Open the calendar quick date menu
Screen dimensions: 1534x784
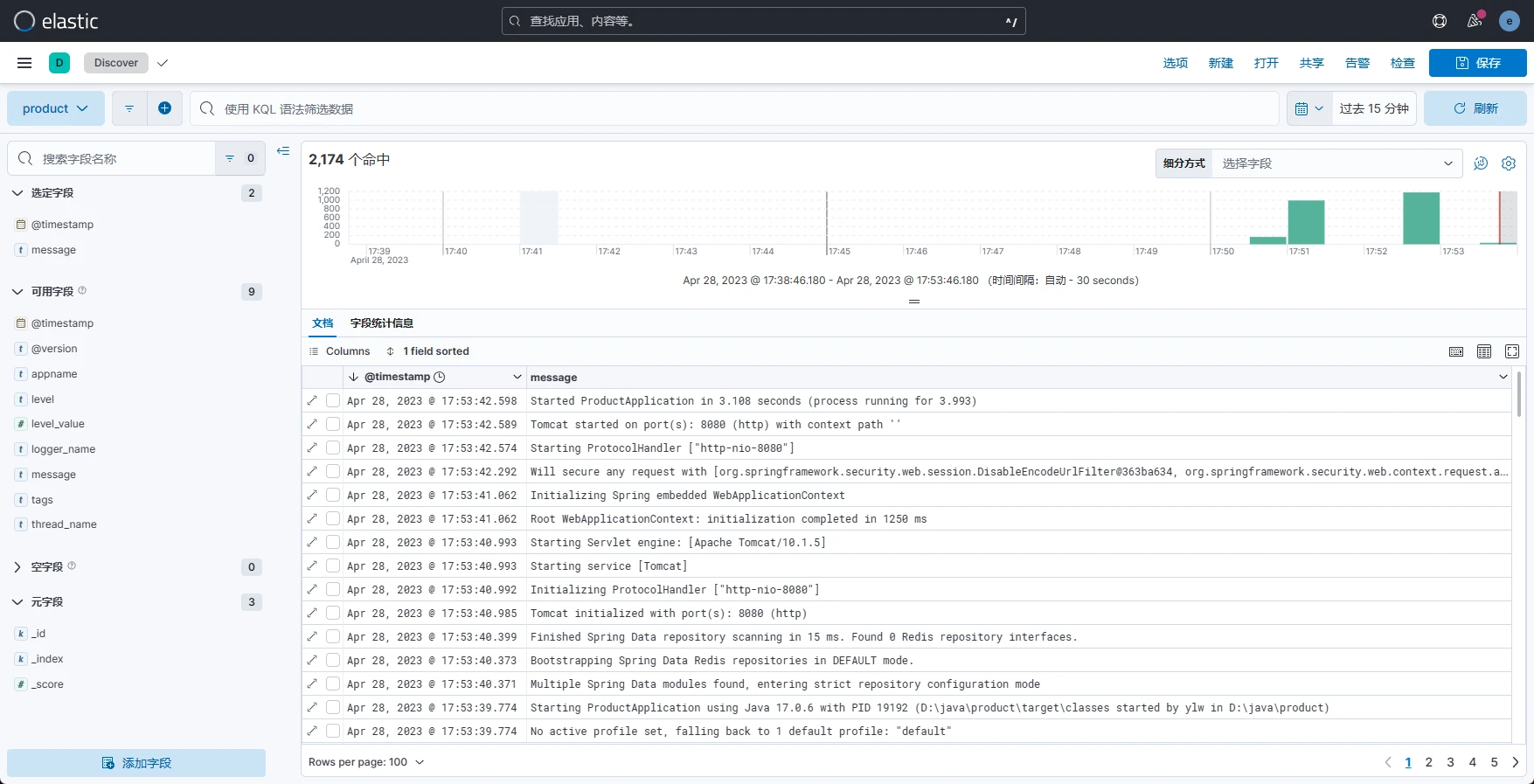click(x=1309, y=108)
